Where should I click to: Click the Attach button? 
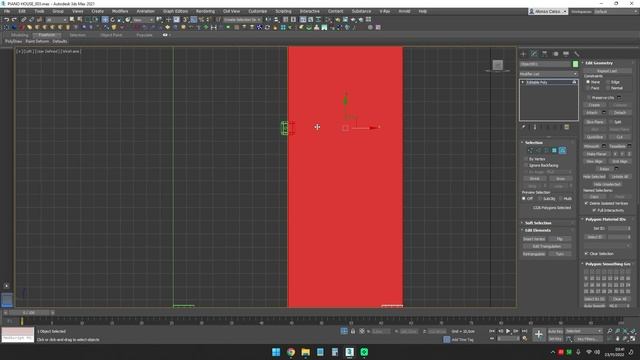tap(592, 113)
